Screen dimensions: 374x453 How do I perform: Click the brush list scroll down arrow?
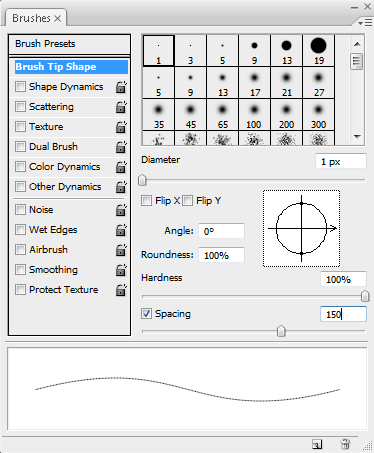(x=357, y=136)
